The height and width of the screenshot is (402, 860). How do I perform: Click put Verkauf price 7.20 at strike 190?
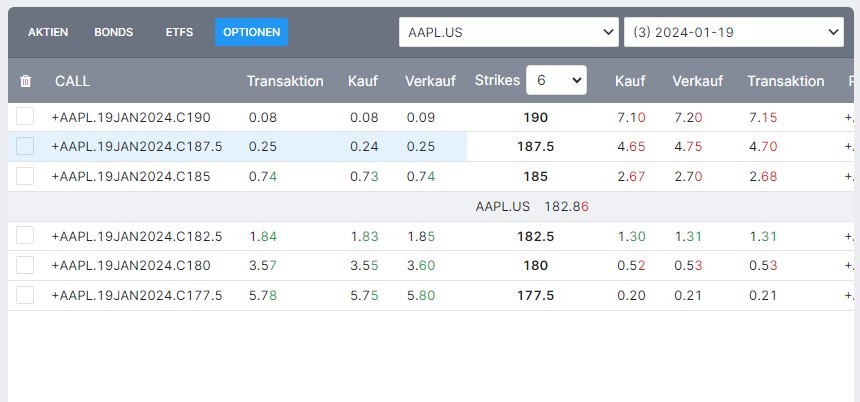[688, 117]
